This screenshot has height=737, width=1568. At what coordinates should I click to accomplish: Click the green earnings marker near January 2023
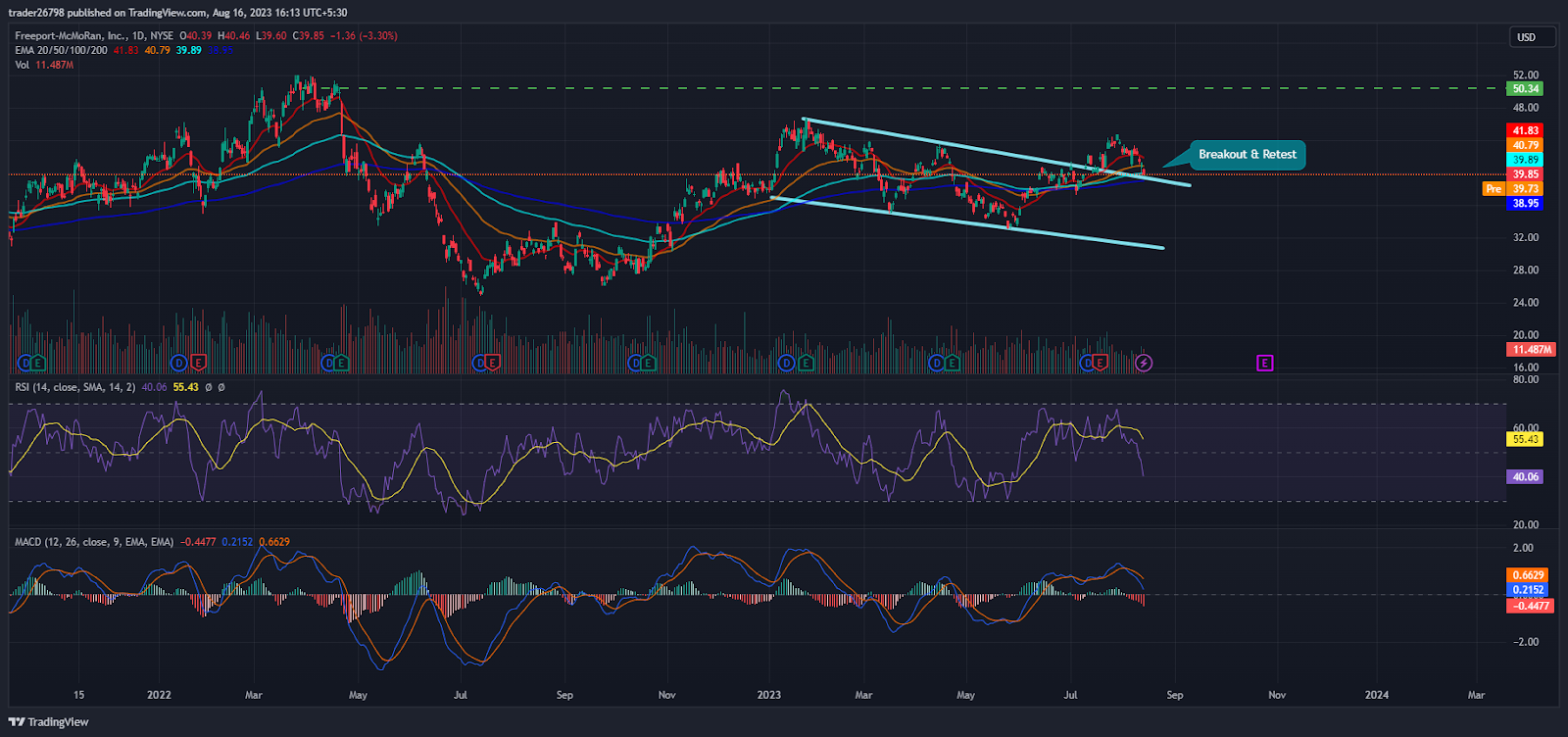(806, 363)
